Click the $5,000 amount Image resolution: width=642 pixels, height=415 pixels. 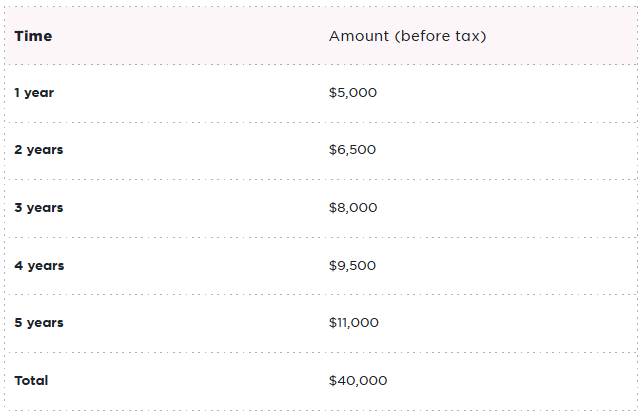[353, 93]
